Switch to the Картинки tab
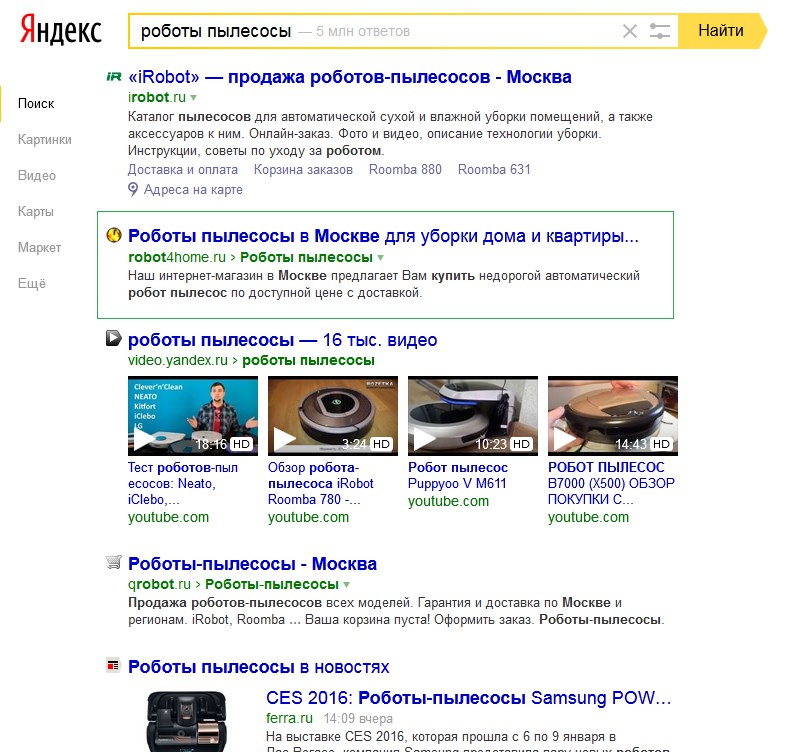 (44, 139)
